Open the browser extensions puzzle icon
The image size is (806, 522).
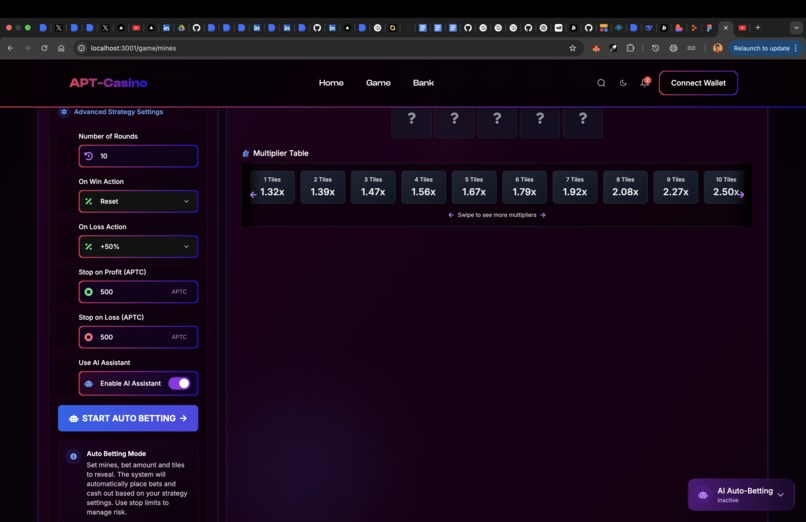click(x=630, y=48)
